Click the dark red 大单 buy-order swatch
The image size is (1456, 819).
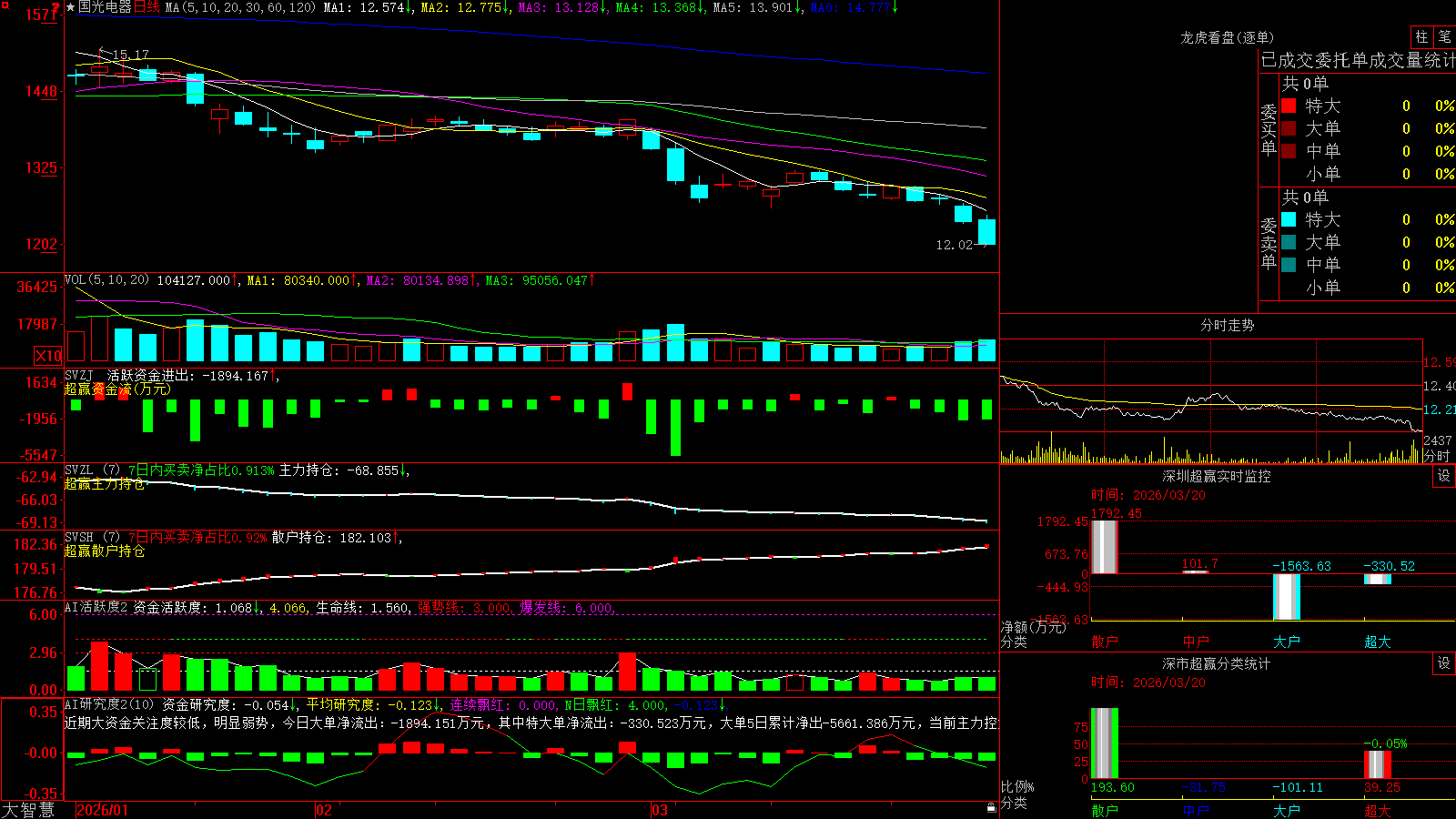coord(1289,128)
